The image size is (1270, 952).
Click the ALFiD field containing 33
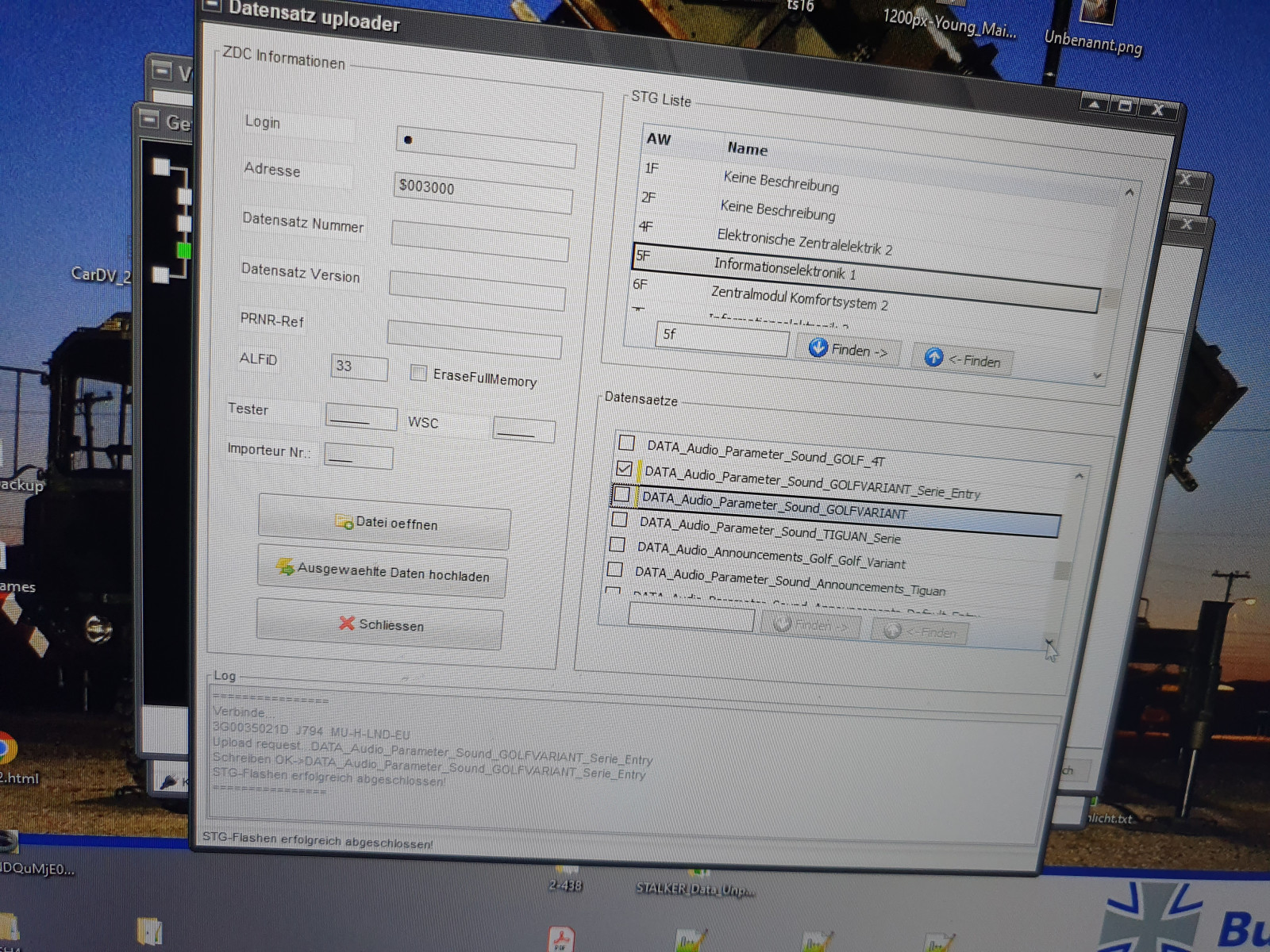(359, 367)
